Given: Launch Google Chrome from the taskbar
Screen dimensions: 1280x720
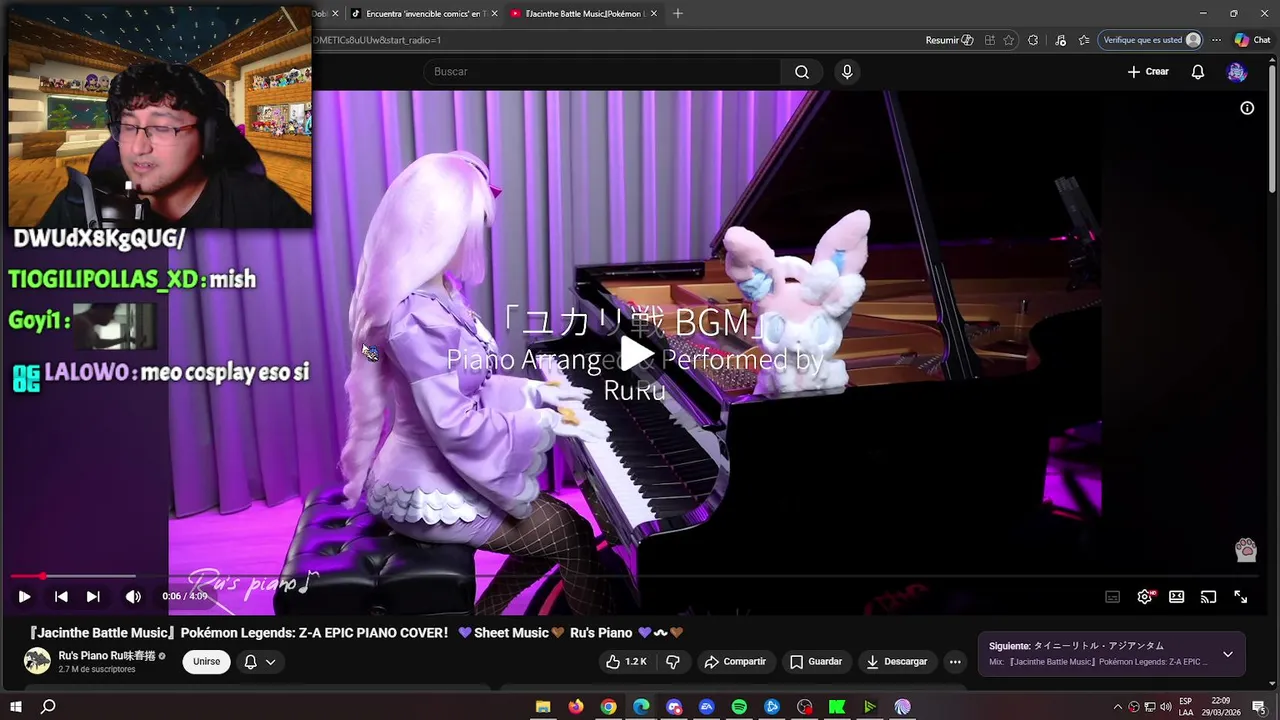Looking at the screenshot, I should click(x=608, y=707).
